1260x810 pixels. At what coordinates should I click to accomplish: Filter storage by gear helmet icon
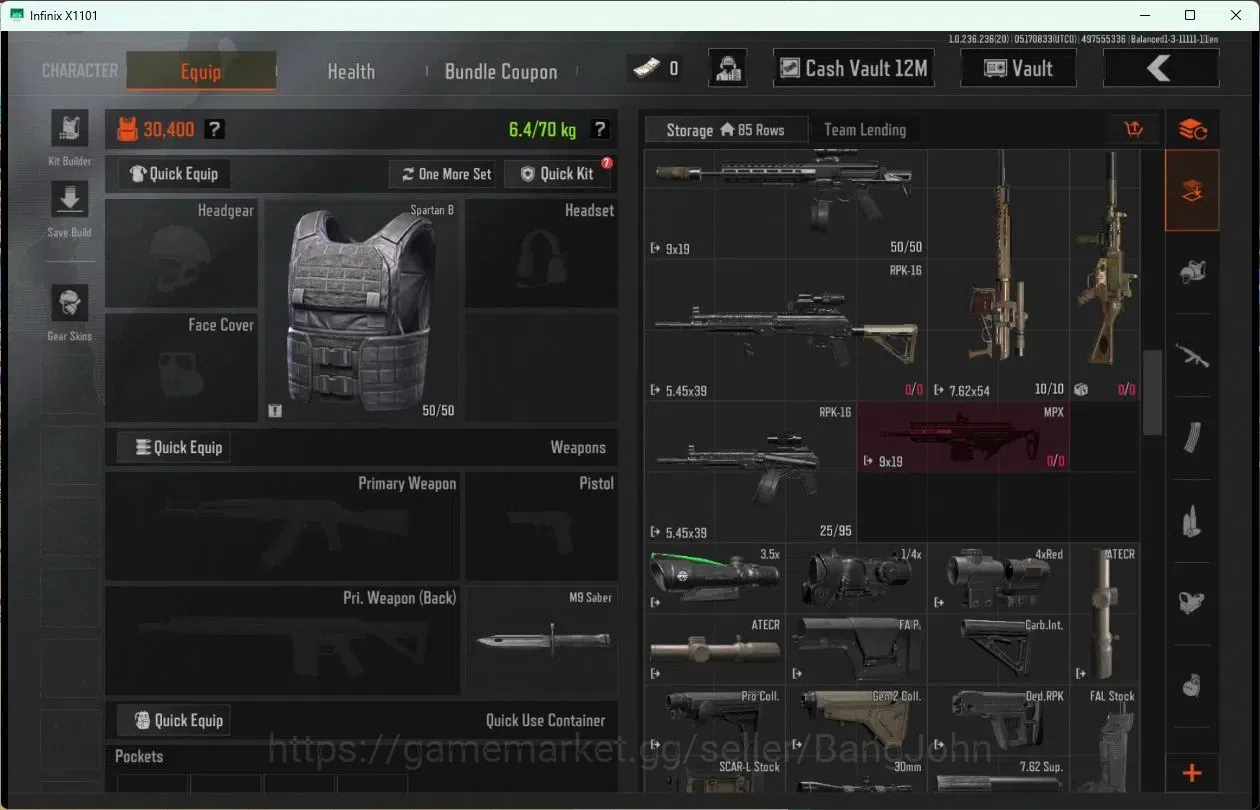(1192, 272)
